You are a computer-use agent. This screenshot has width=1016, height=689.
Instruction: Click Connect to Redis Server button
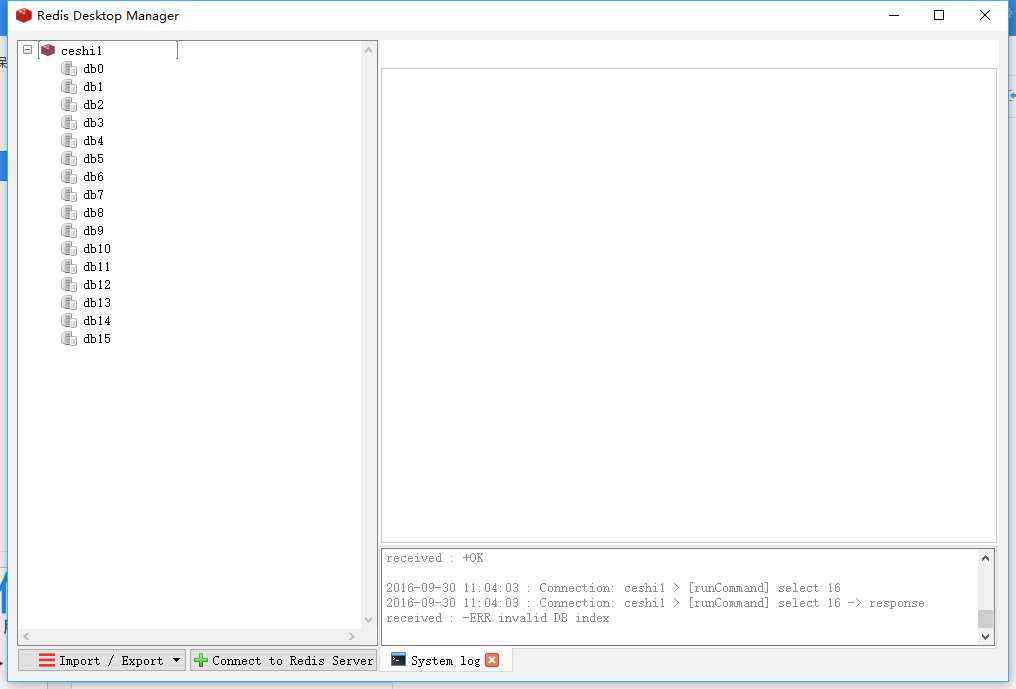283,660
